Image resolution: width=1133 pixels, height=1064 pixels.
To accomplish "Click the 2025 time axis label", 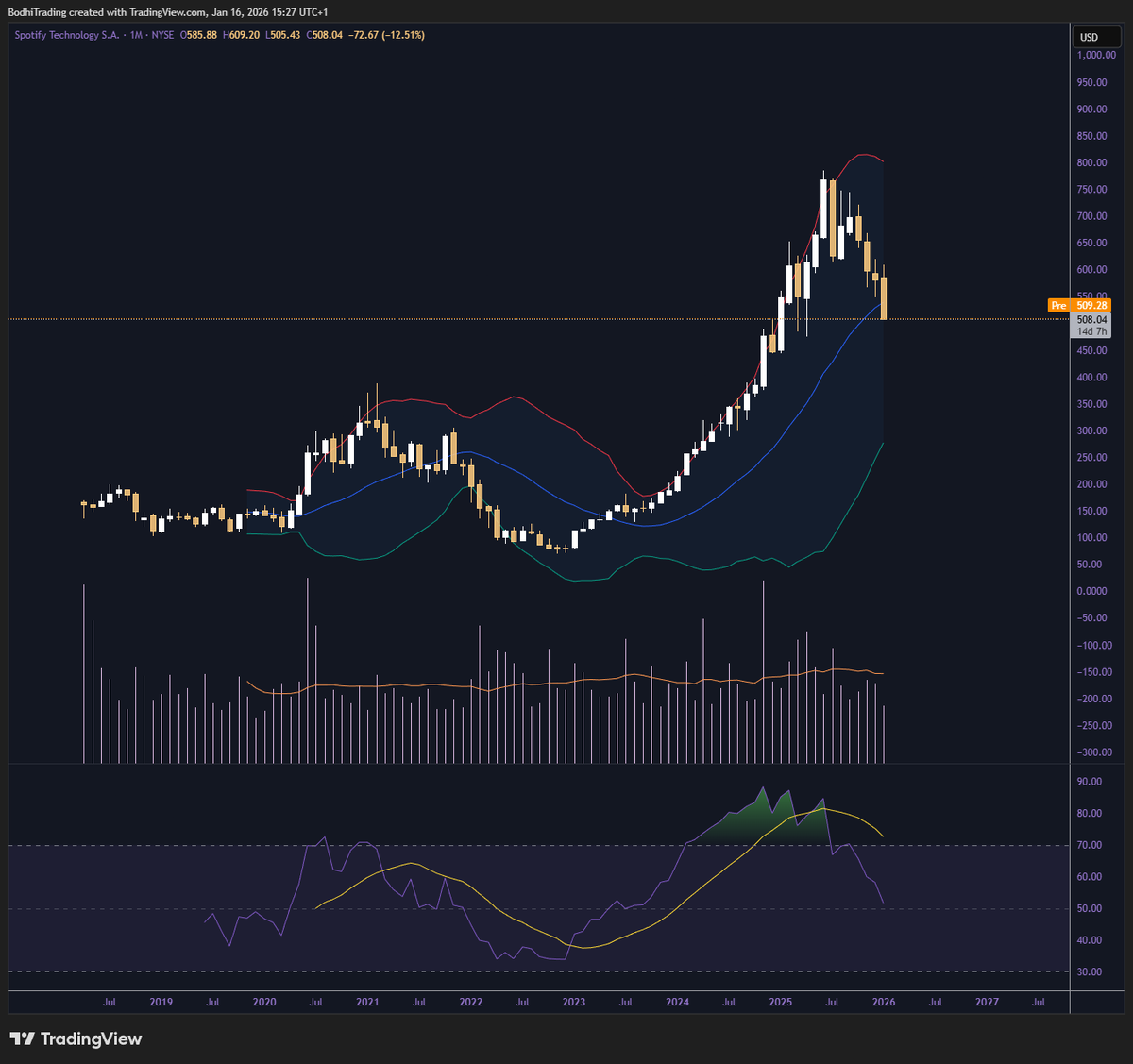I will (780, 1002).
